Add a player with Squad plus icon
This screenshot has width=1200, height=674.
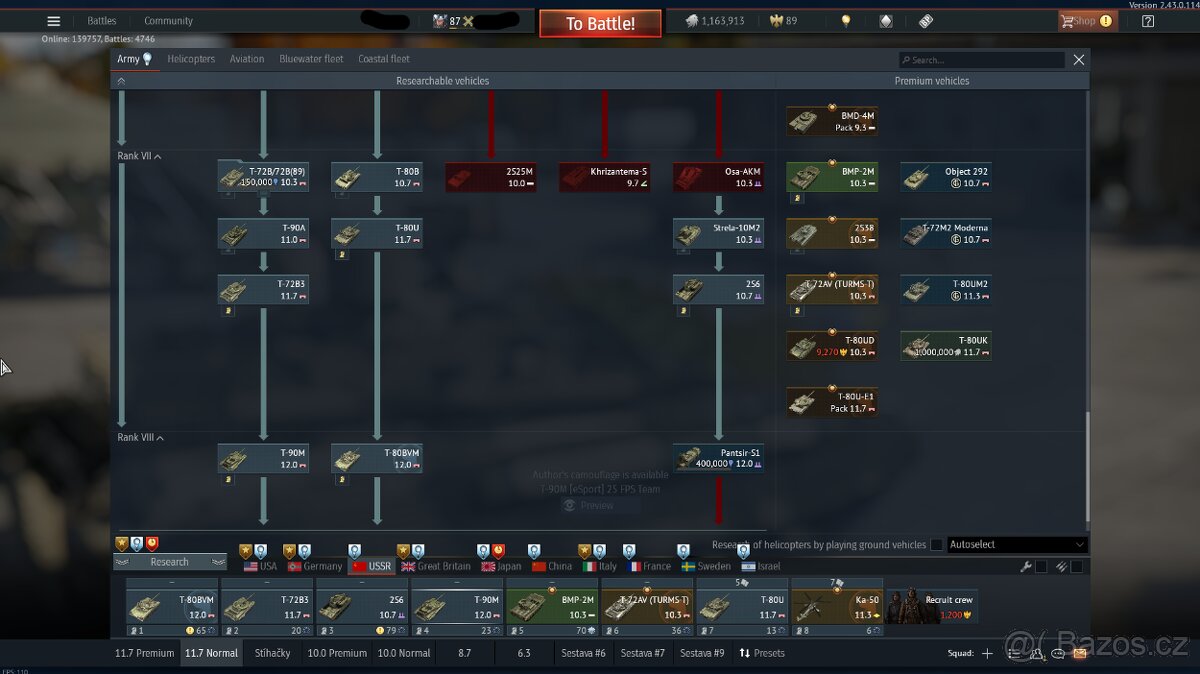tap(987, 653)
